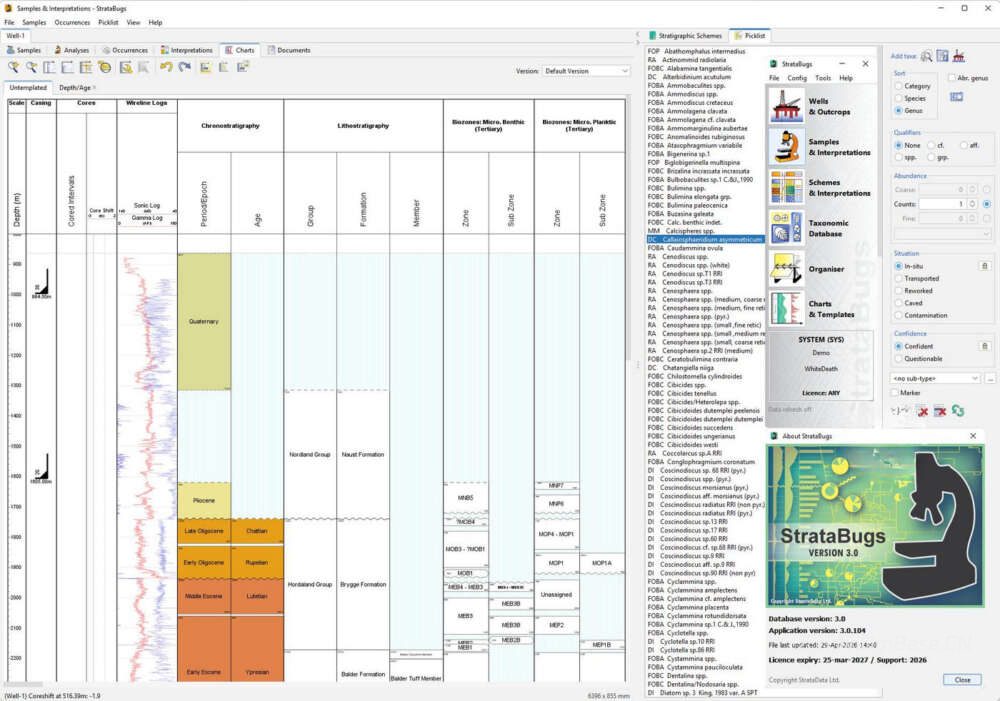Select the Category sort radio button
This screenshot has width=1000, height=701.
coord(898,85)
